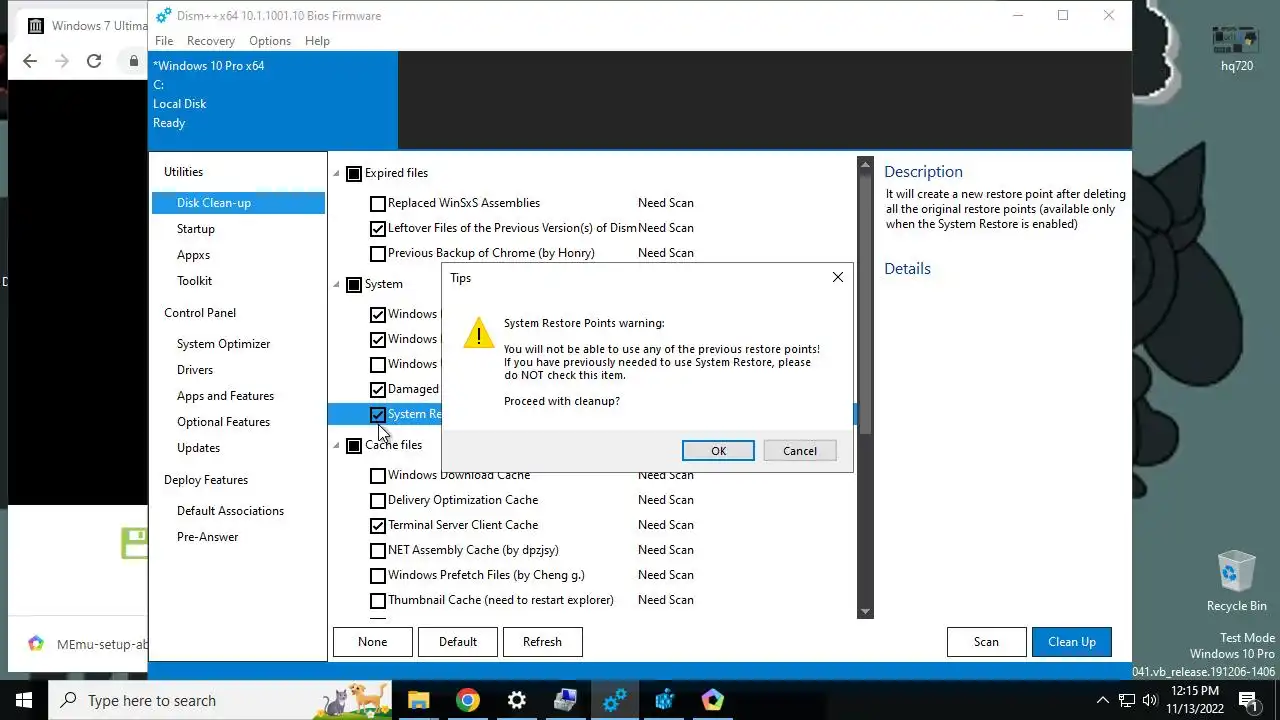Toggle Replaced WinSxS Assemblies checkbox

tap(378, 203)
